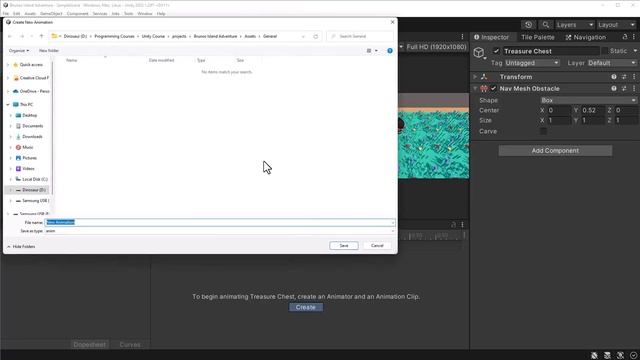Open the Layout dropdown
Image resolution: width=640 pixels, height=360 pixels.
point(616,25)
